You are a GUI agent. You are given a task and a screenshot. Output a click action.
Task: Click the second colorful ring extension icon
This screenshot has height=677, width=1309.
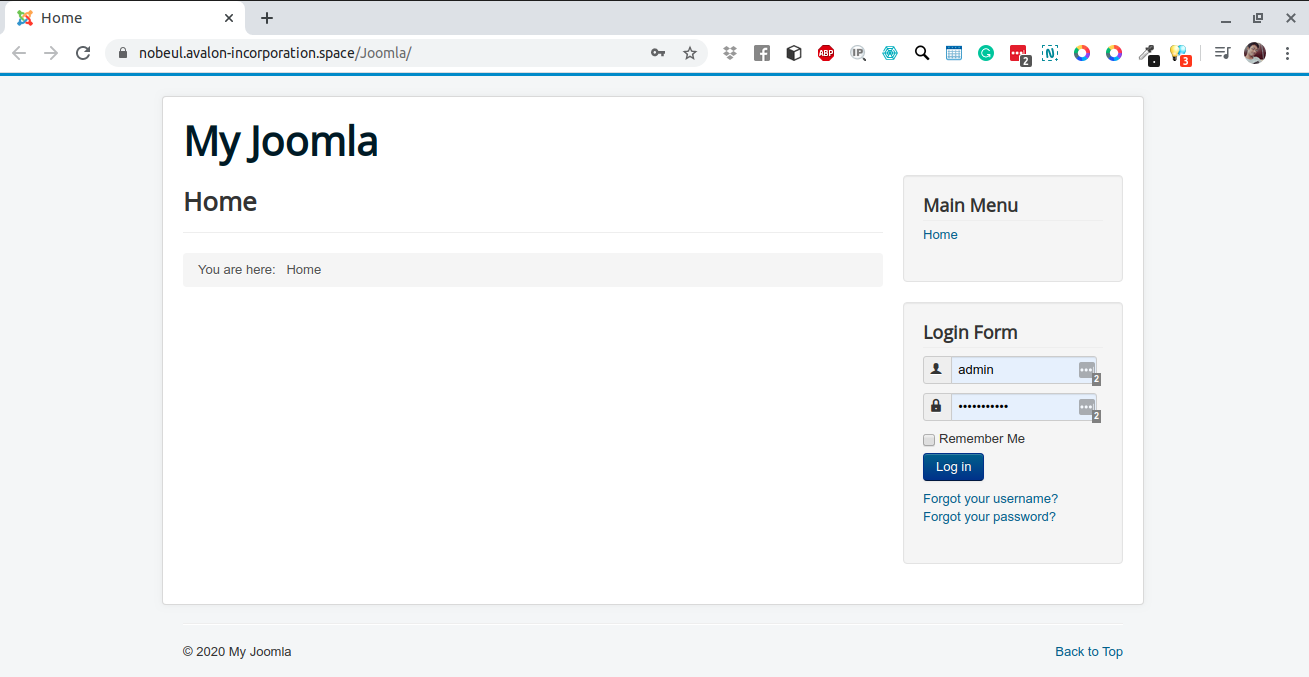(1114, 53)
